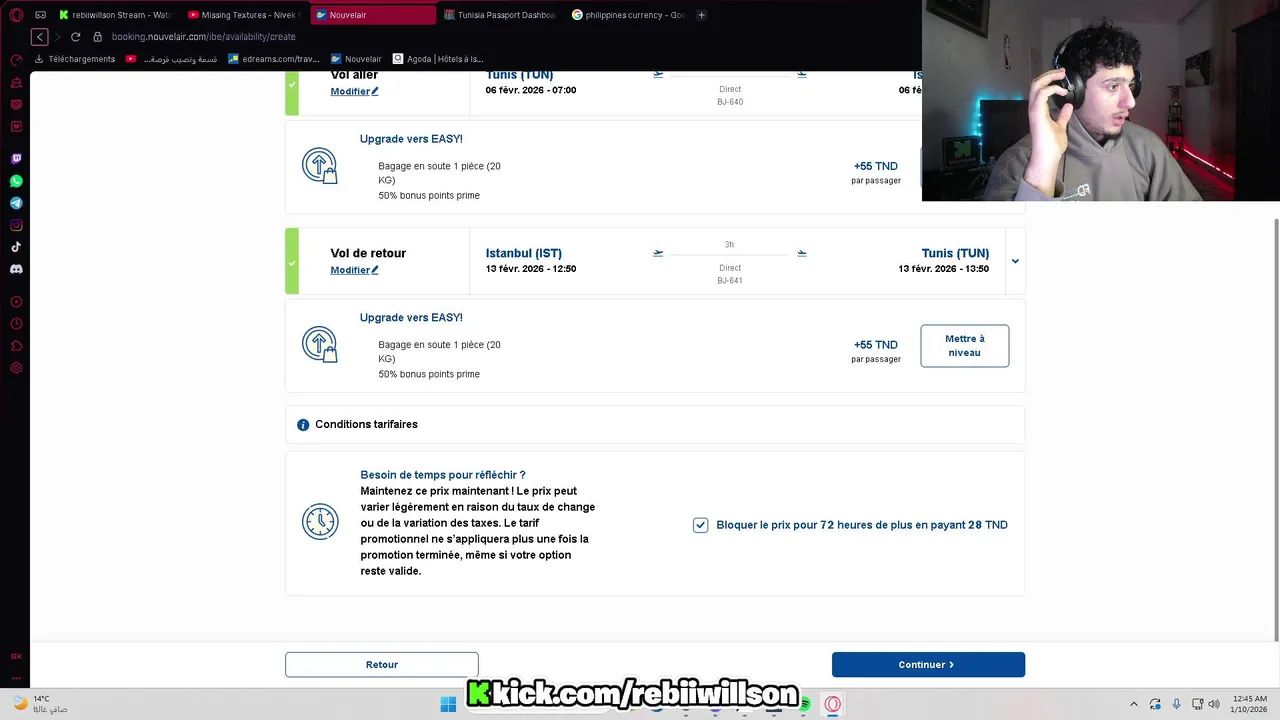Click Istanbul (IST) departure text
This screenshot has width=1280, height=720.
coord(523,253)
